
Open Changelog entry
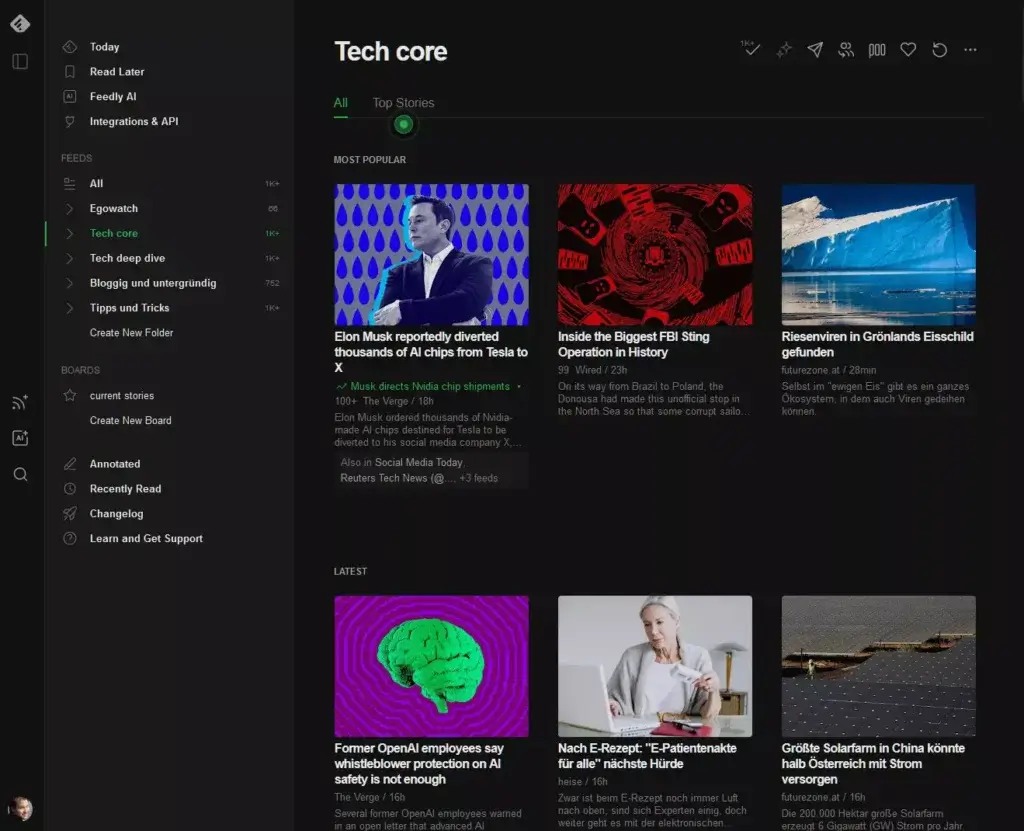tap(116, 513)
